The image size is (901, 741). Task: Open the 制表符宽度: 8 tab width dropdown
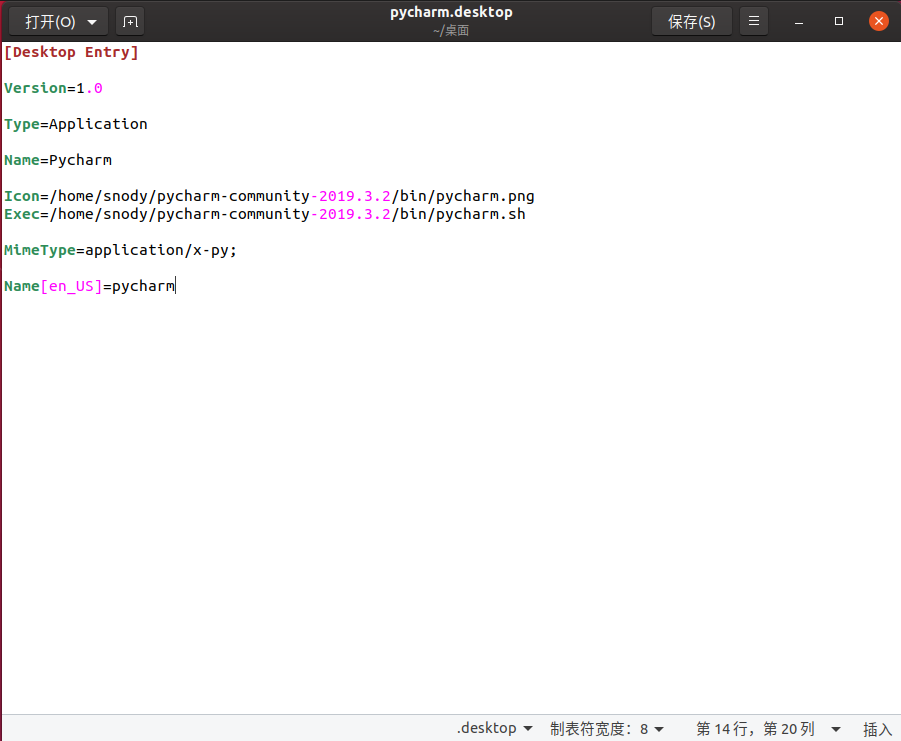pyautogui.click(x=607, y=728)
